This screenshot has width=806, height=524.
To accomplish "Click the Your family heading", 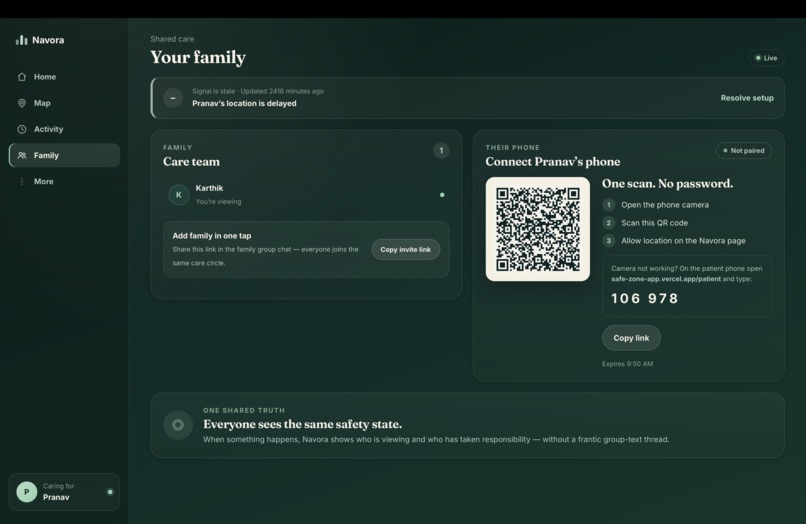I will click(x=198, y=57).
